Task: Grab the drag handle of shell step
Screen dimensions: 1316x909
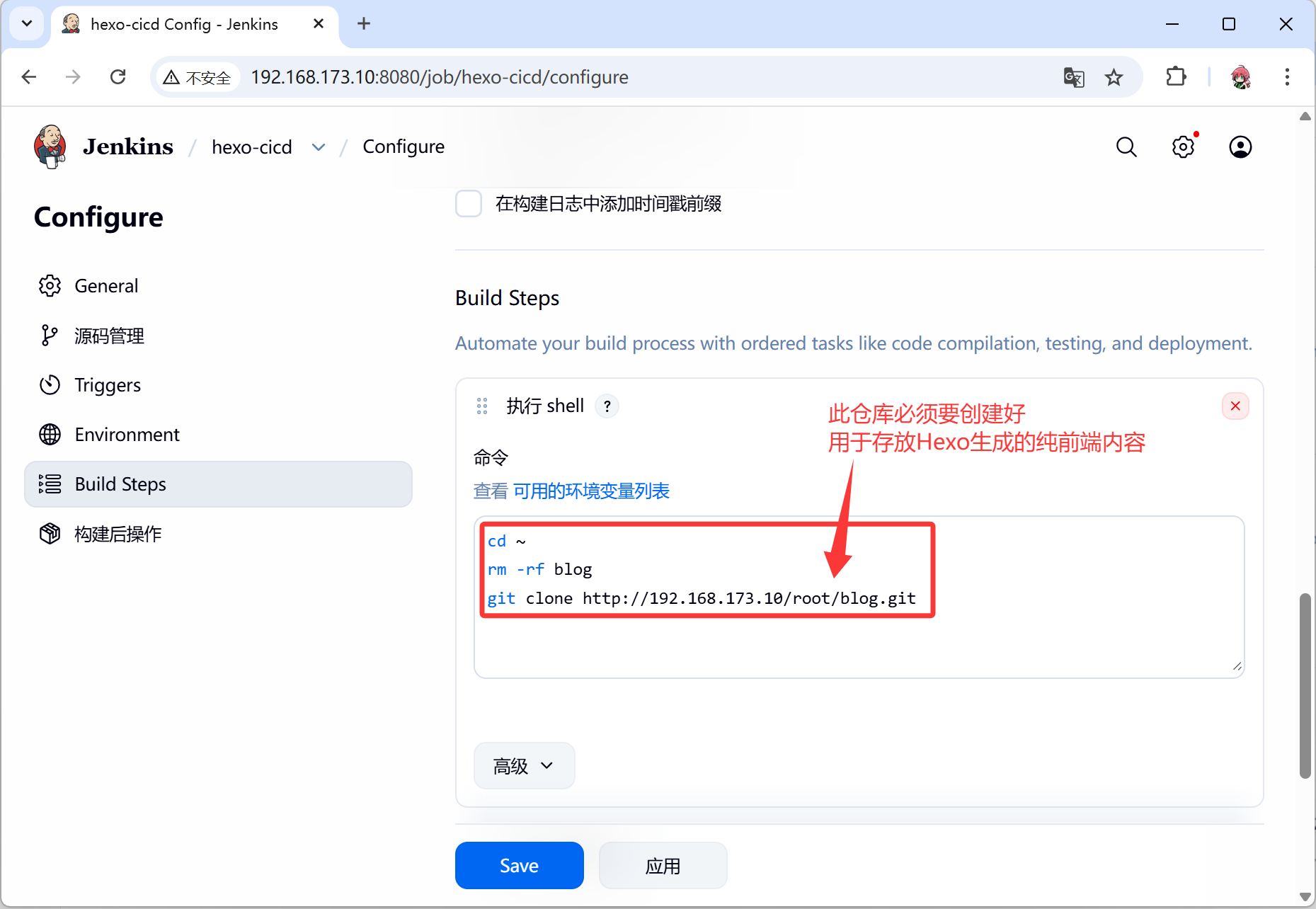Action: click(x=482, y=406)
